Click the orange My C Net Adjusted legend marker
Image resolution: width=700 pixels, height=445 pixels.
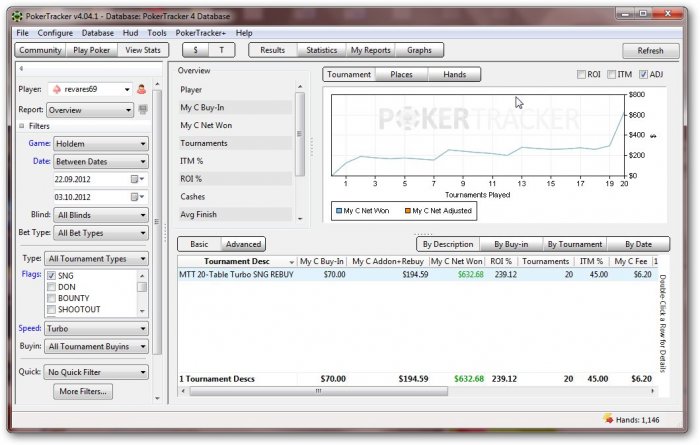tap(408, 211)
